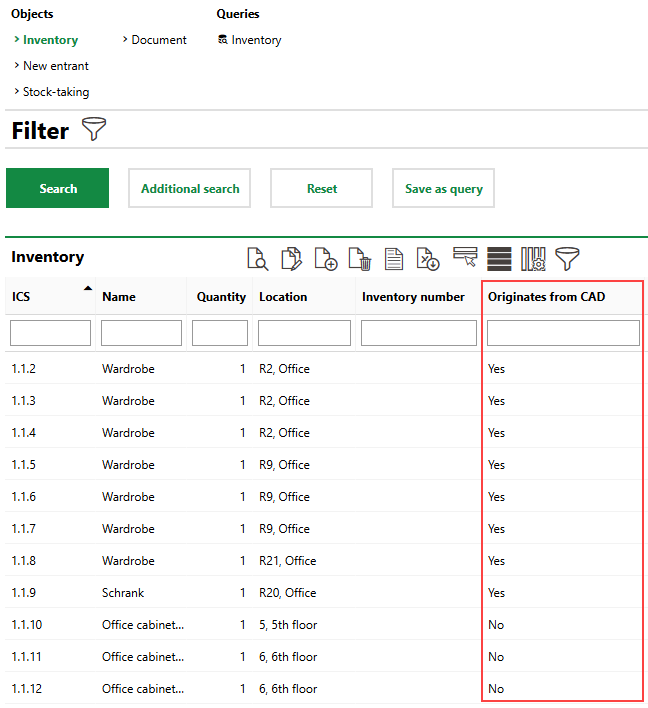Screen dimensions: 648x708
Task: Click the Save as query button
Action: [443, 188]
